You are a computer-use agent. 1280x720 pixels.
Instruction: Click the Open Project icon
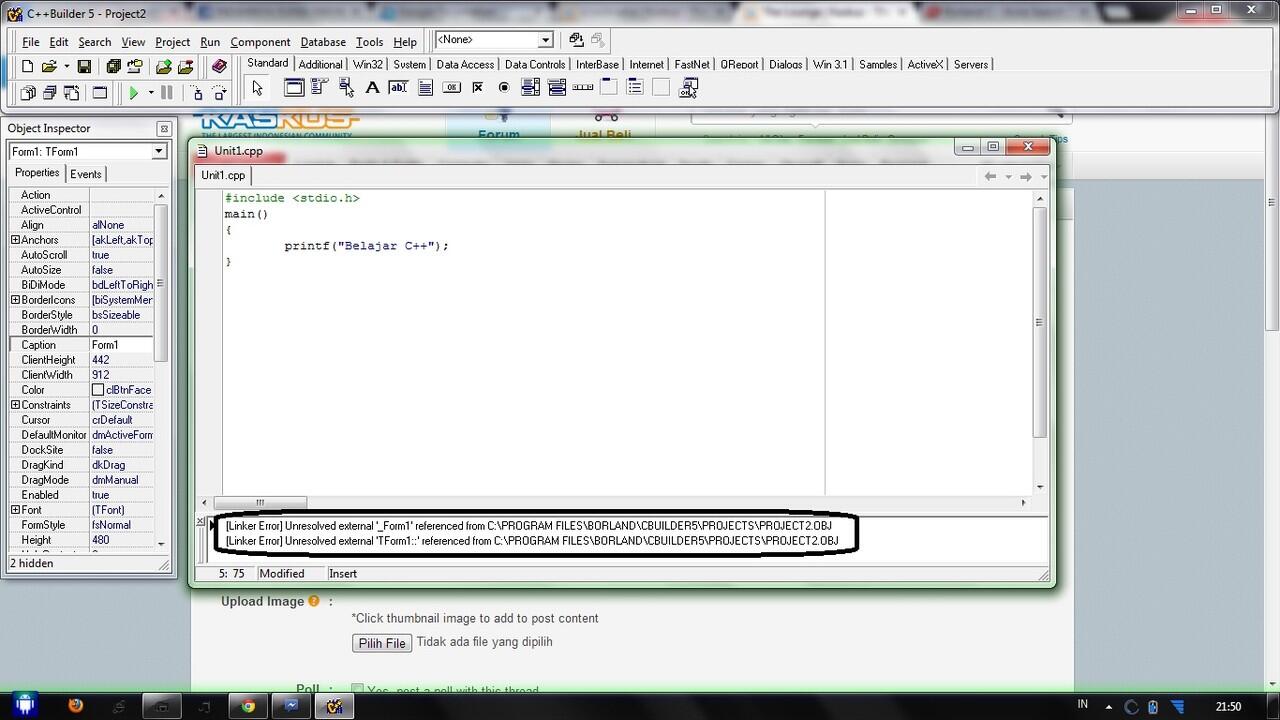[134, 67]
